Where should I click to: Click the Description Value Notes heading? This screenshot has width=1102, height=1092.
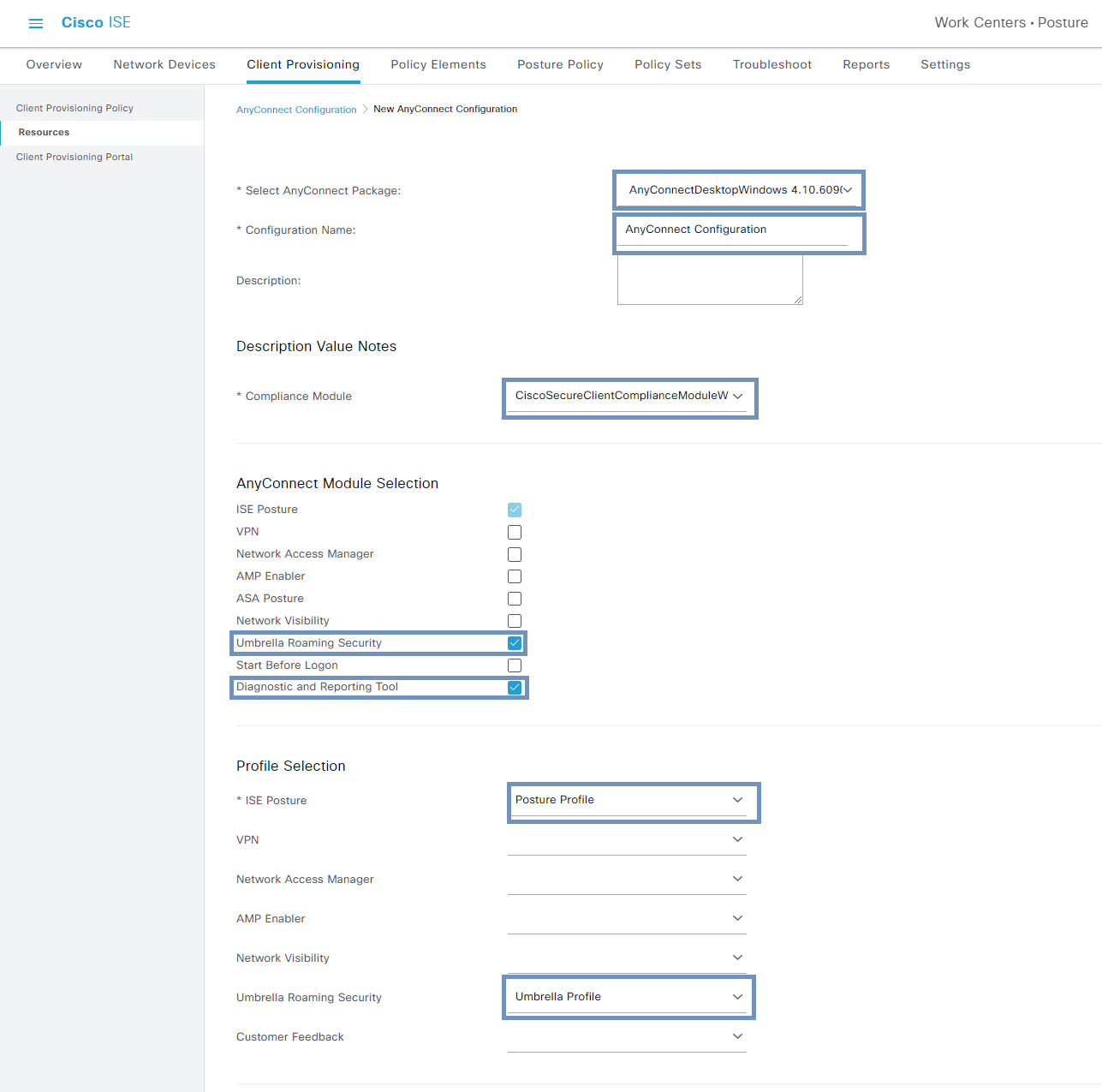317,346
